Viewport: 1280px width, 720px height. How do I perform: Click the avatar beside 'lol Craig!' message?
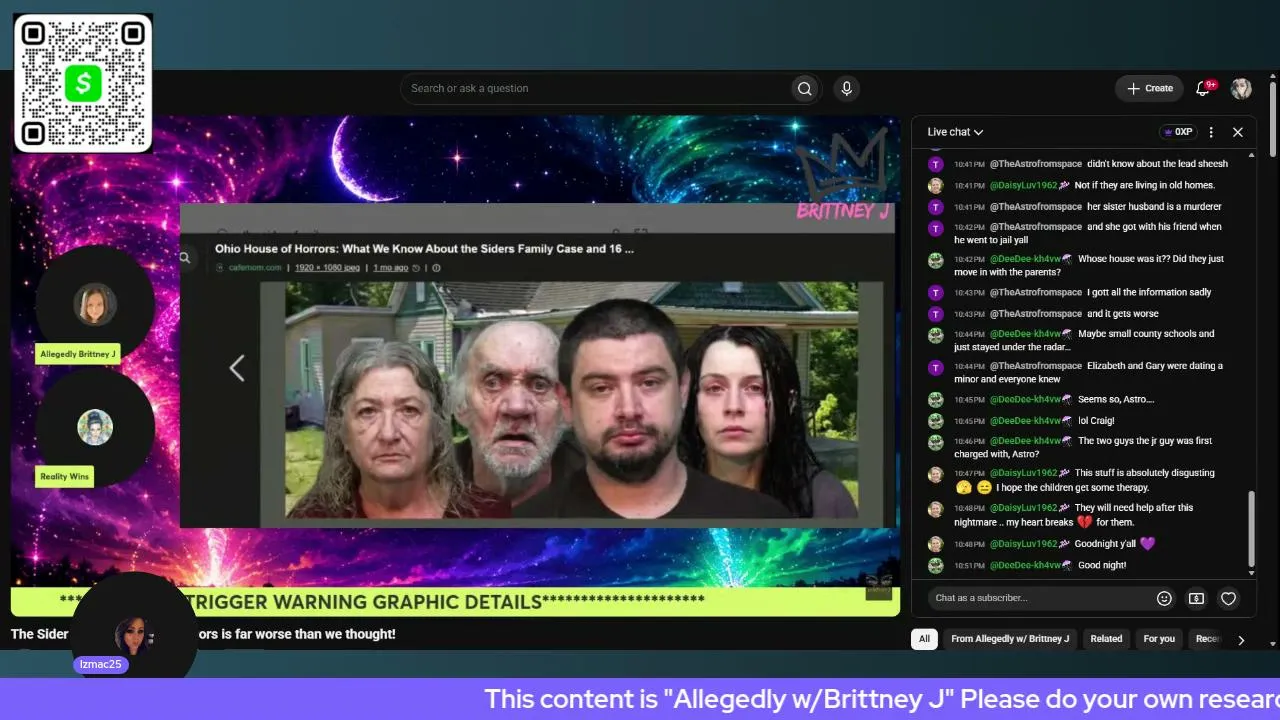(x=935, y=421)
